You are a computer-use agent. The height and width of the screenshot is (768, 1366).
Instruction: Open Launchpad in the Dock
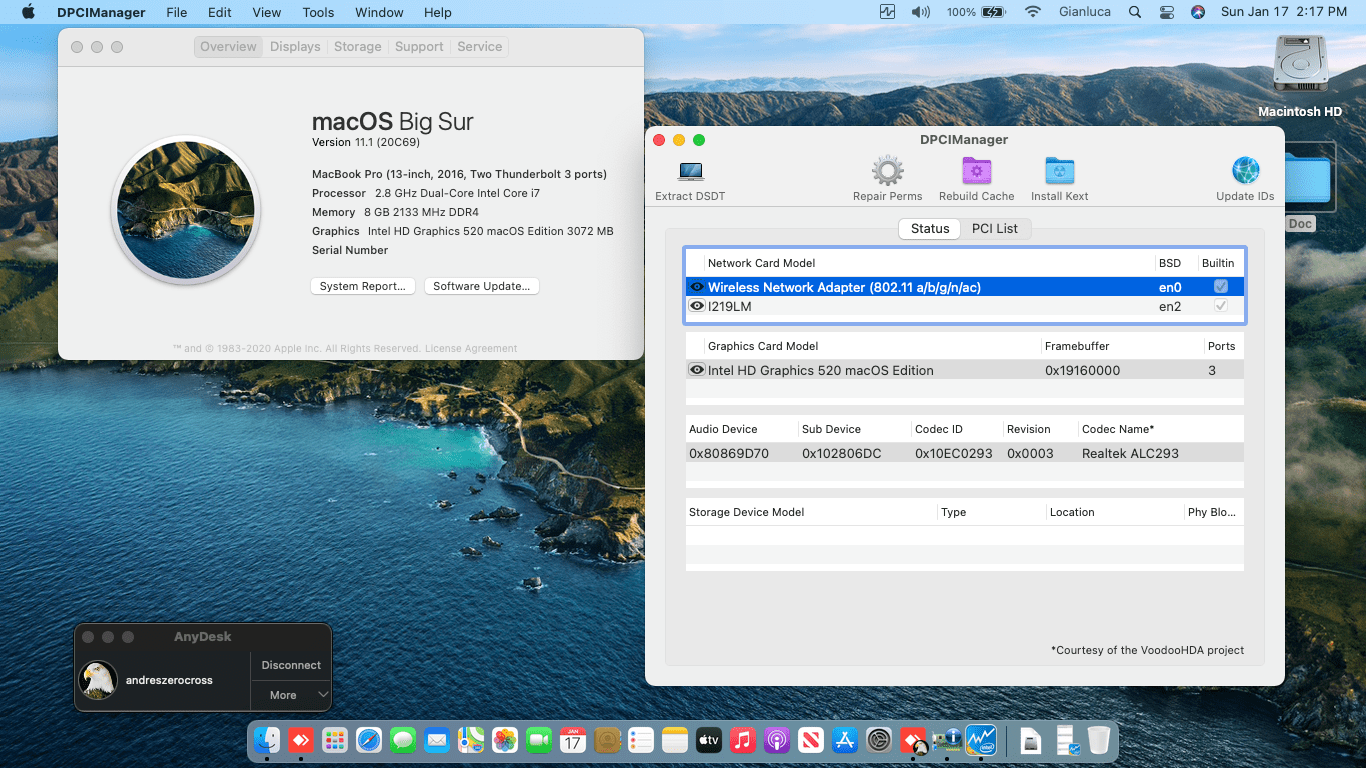[335, 740]
